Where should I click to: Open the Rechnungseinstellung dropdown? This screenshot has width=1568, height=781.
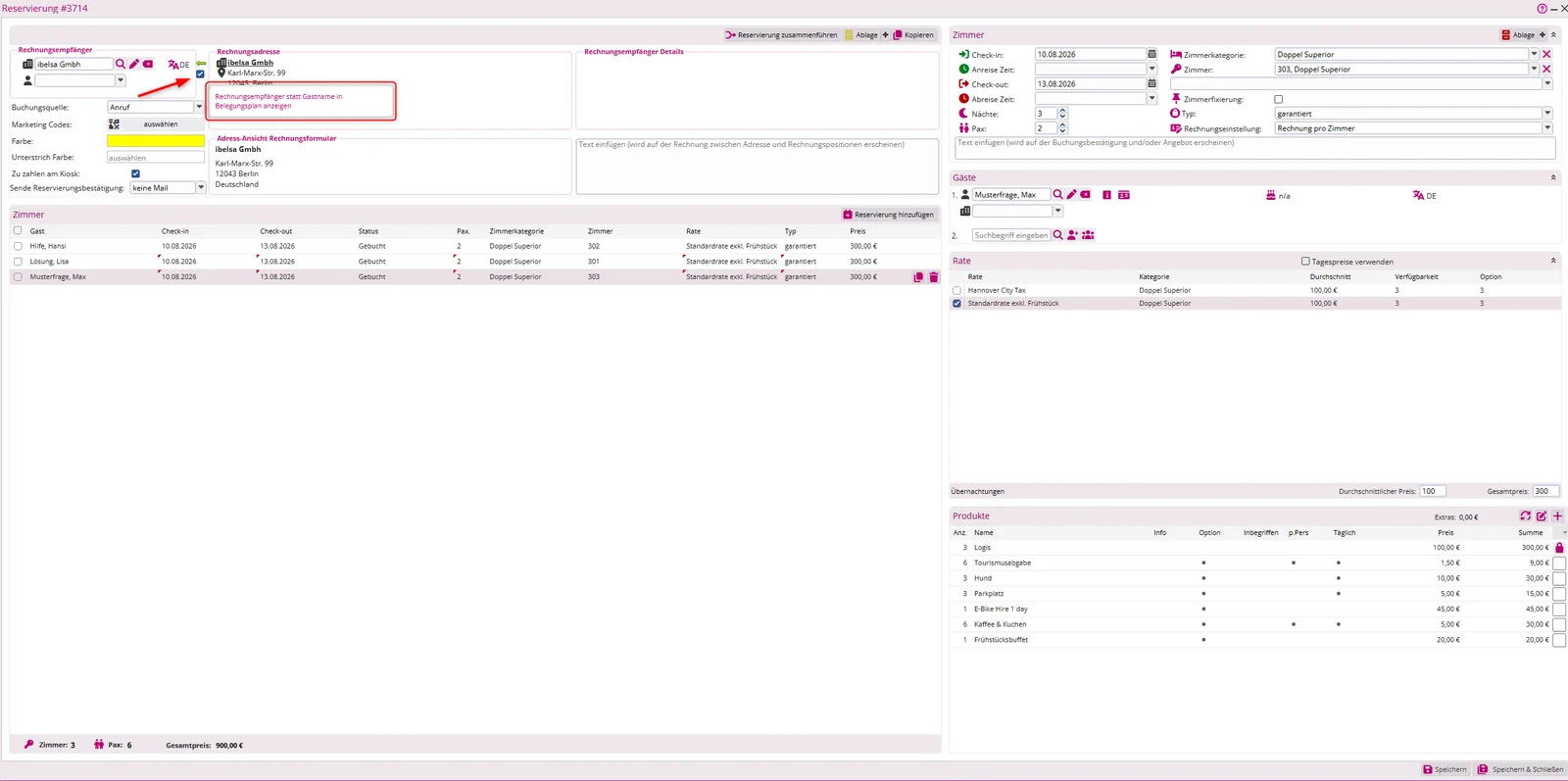[1547, 128]
